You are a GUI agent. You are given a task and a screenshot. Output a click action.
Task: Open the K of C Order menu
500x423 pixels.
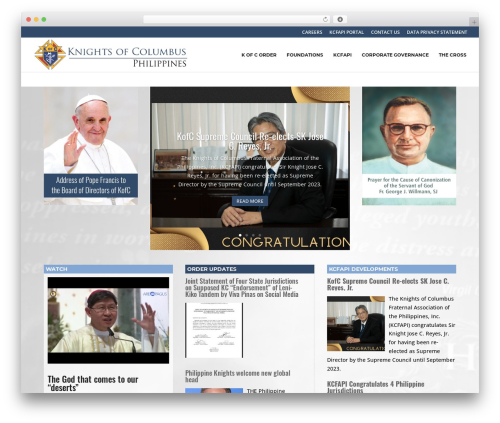(x=259, y=55)
